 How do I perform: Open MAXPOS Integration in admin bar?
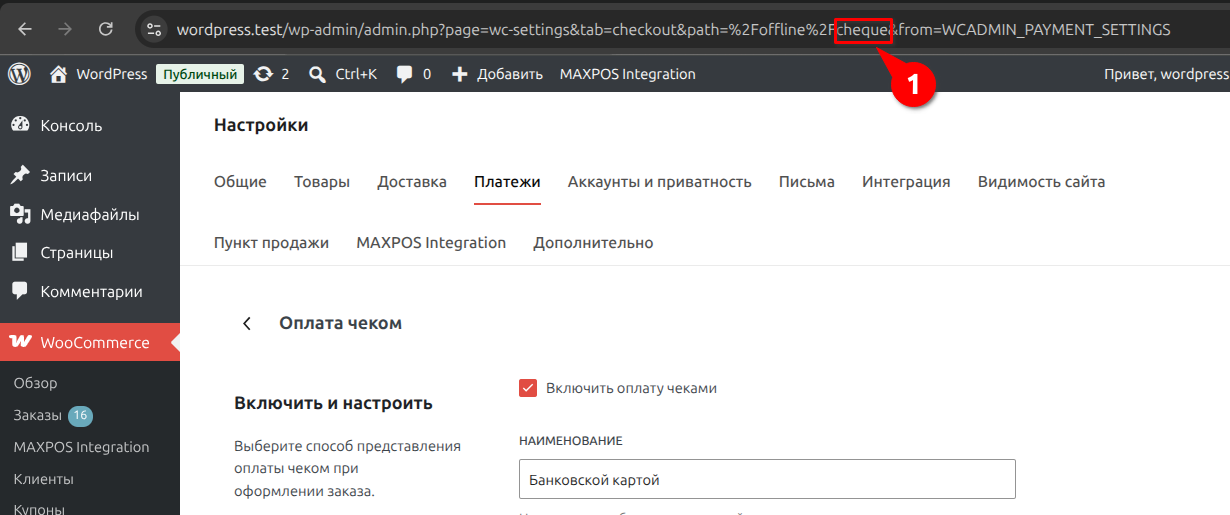(628, 74)
